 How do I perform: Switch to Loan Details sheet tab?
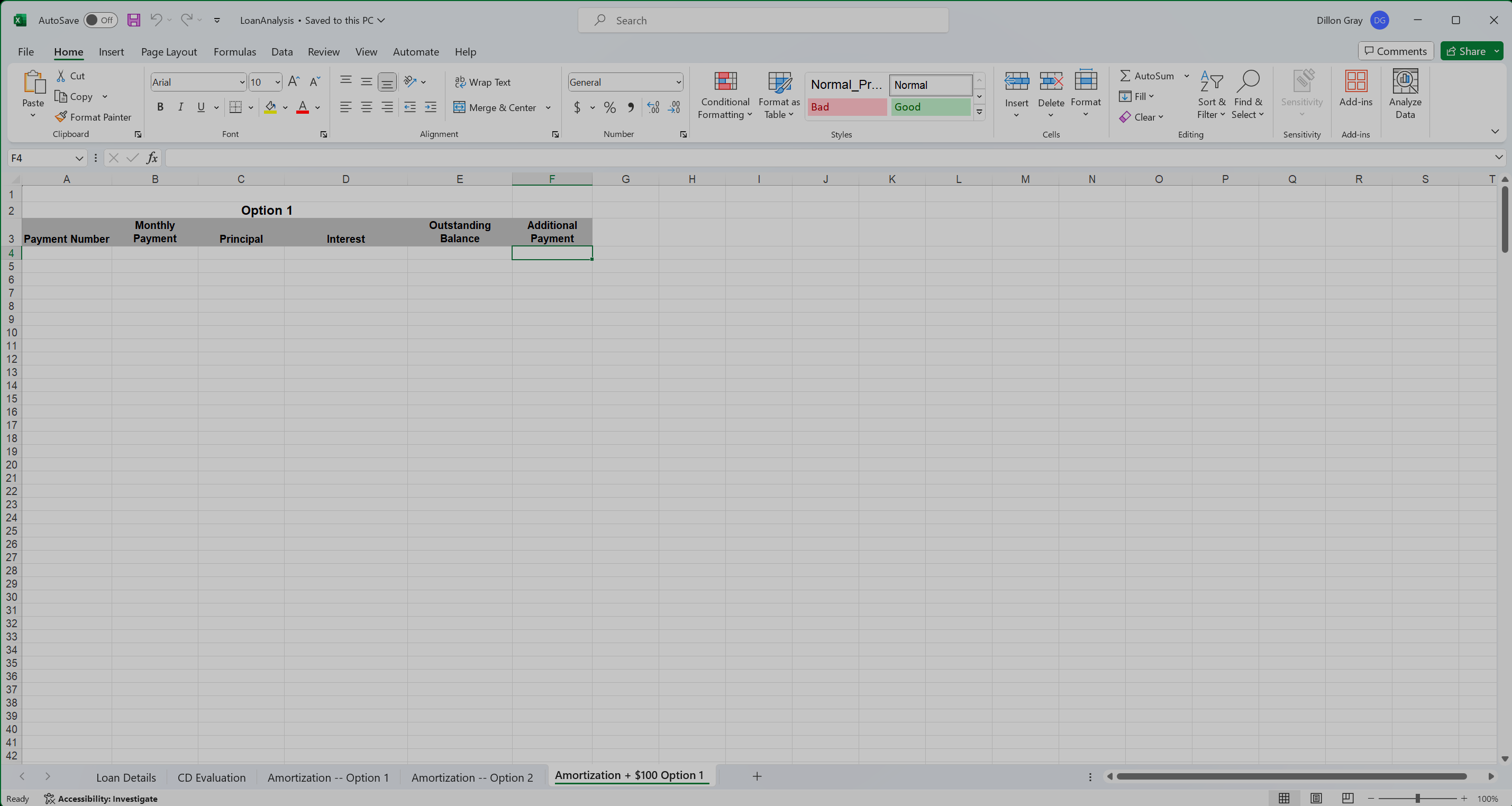pyautogui.click(x=125, y=777)
